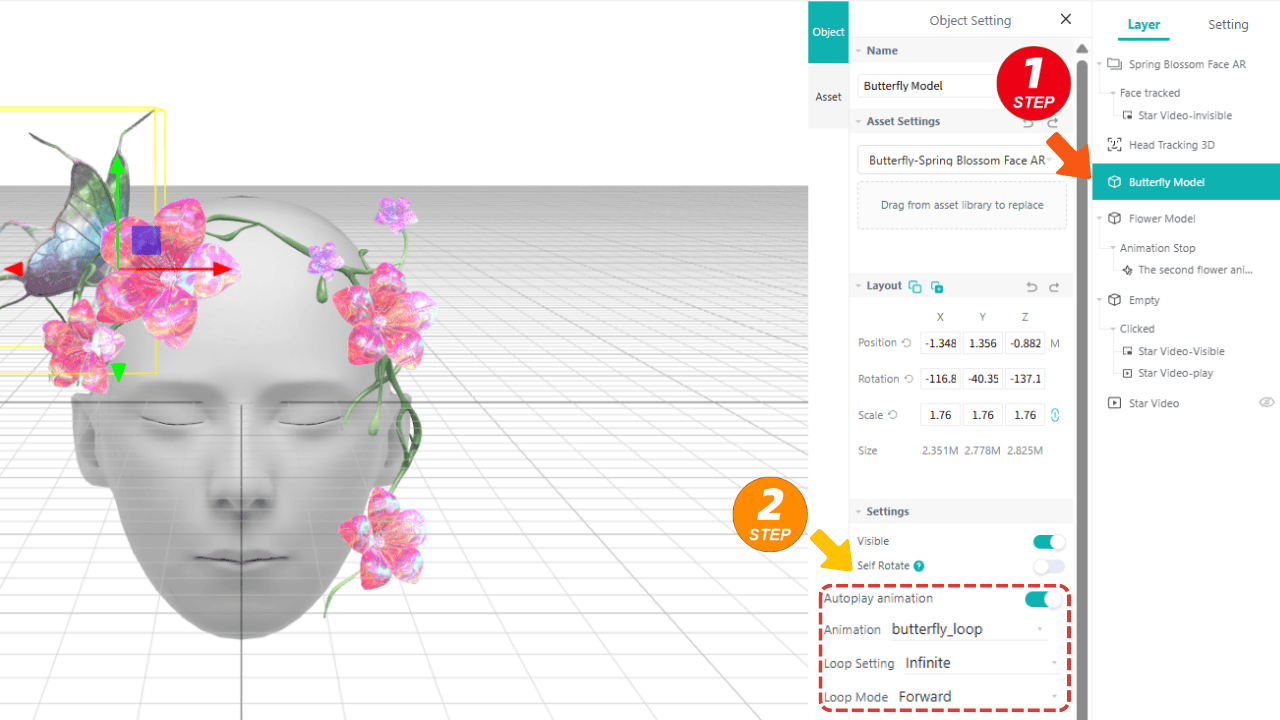Click the reset icon next to Position
The width and height of the screenshot is (1280, 720).
906,342
